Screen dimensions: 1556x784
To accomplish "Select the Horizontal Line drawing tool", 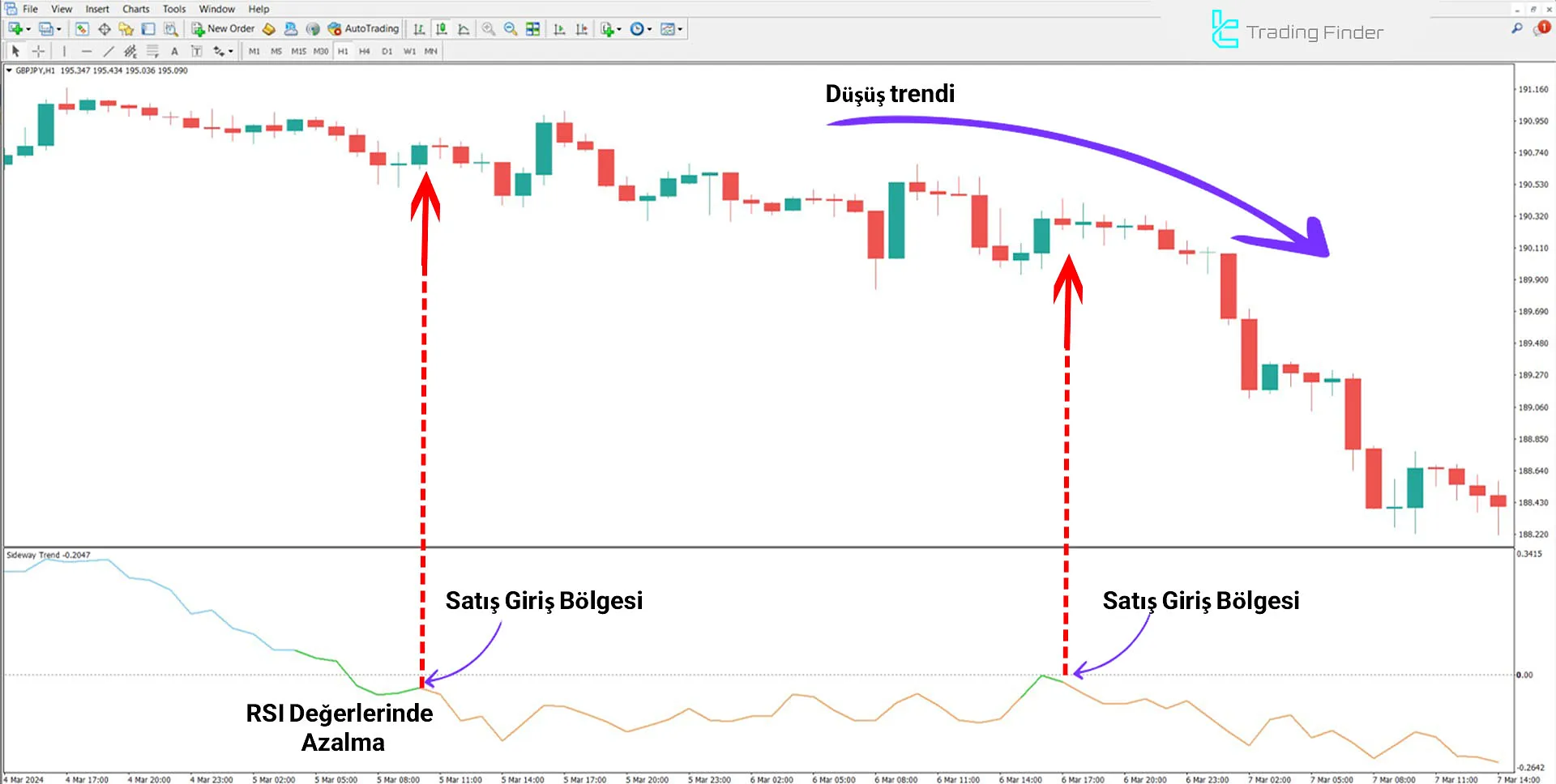I will (x=86, y=50).
